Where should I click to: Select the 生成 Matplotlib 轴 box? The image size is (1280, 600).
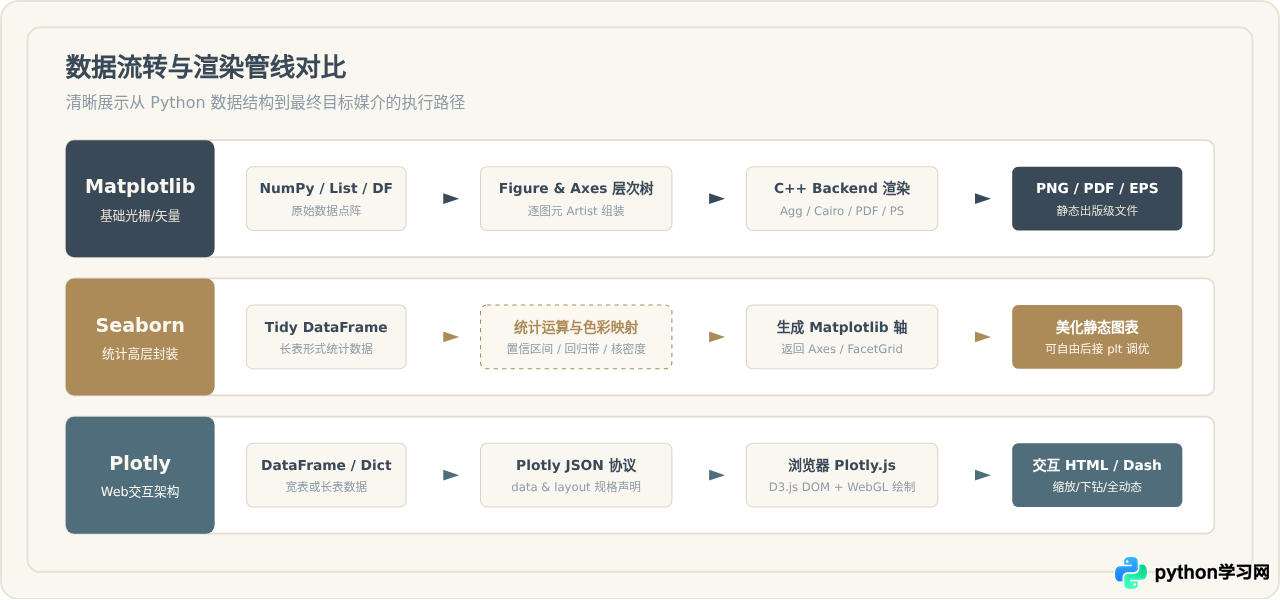click(842, 337)
